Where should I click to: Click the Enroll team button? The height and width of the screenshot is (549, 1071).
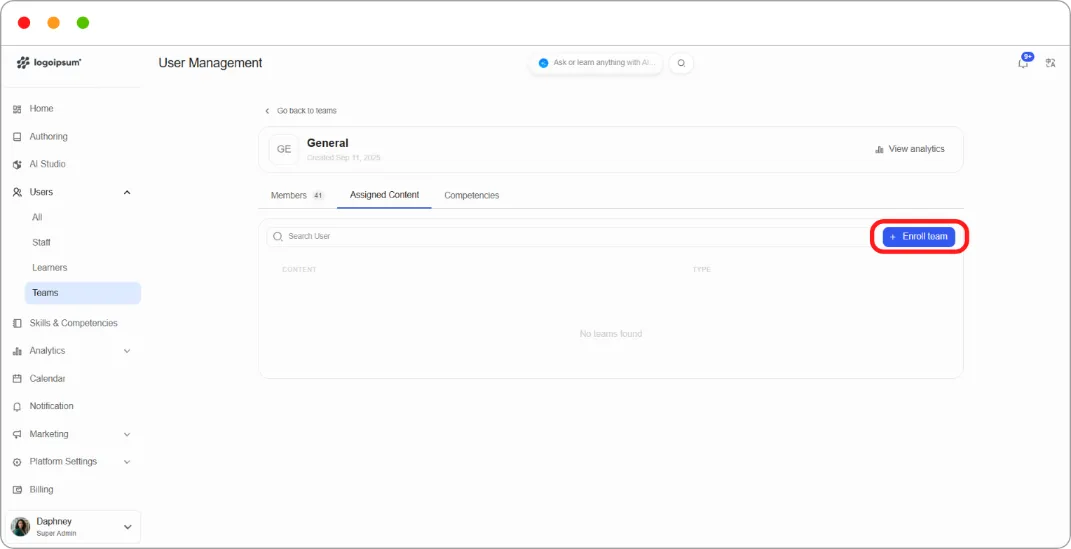pyautogui.click(x=919, y=237)
